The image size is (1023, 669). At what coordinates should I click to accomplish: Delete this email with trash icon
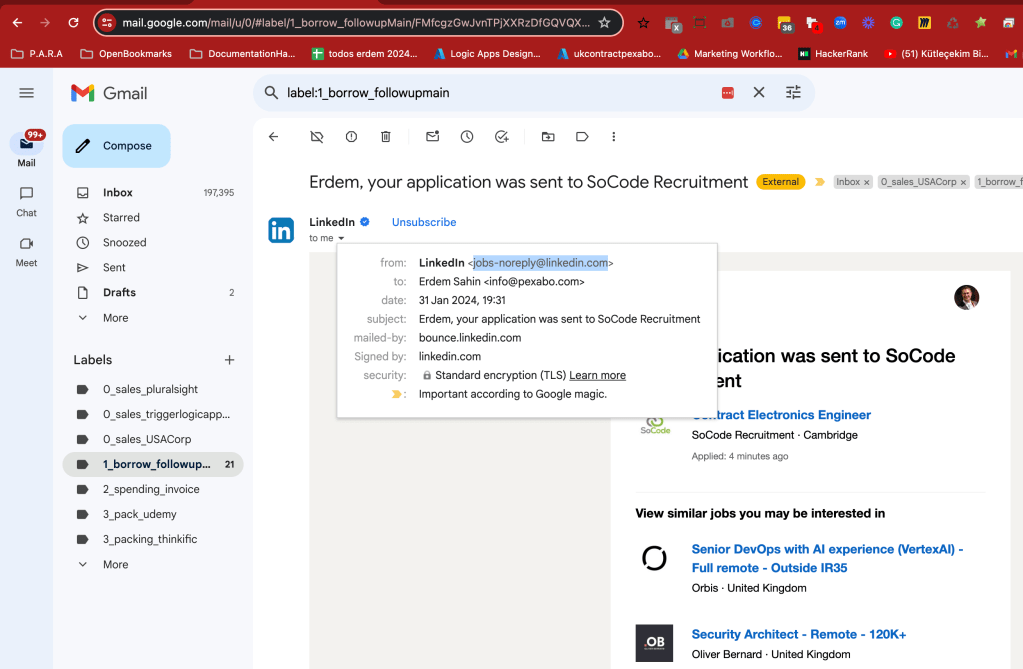(x=386, y=136)
